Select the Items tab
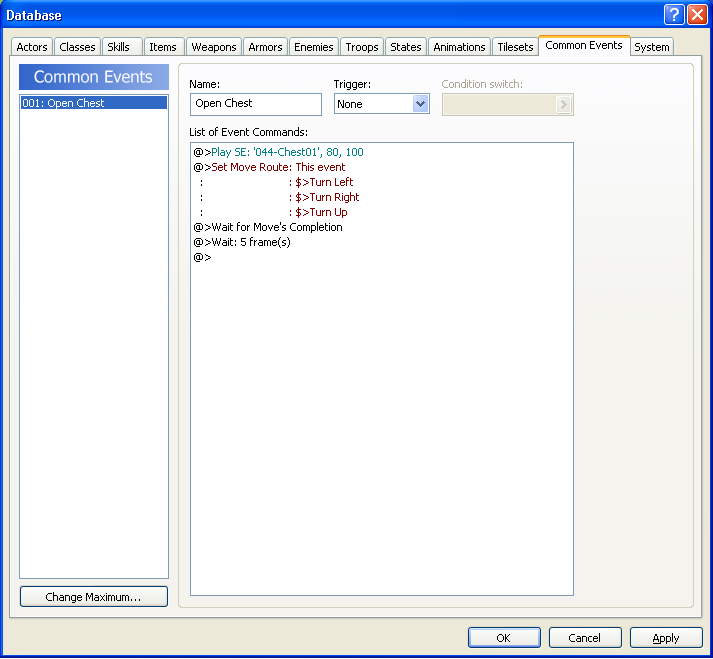This screenshot has height=659, width=713. pyautogui.click(x=163, y=47)
